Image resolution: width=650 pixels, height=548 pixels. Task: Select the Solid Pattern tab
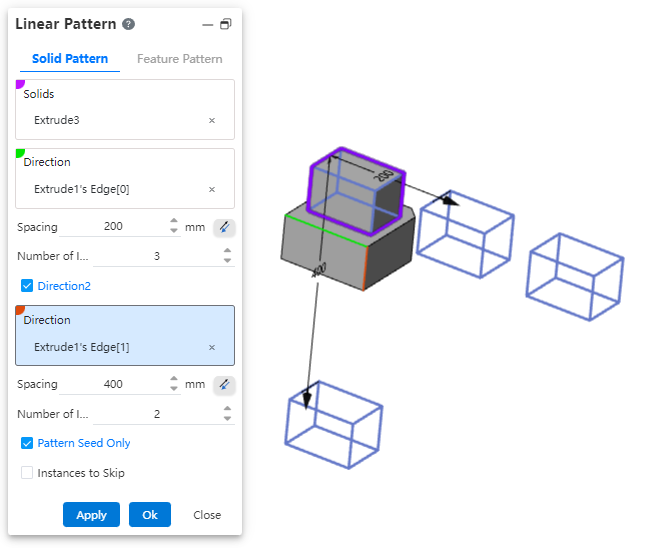click(70, 59)
